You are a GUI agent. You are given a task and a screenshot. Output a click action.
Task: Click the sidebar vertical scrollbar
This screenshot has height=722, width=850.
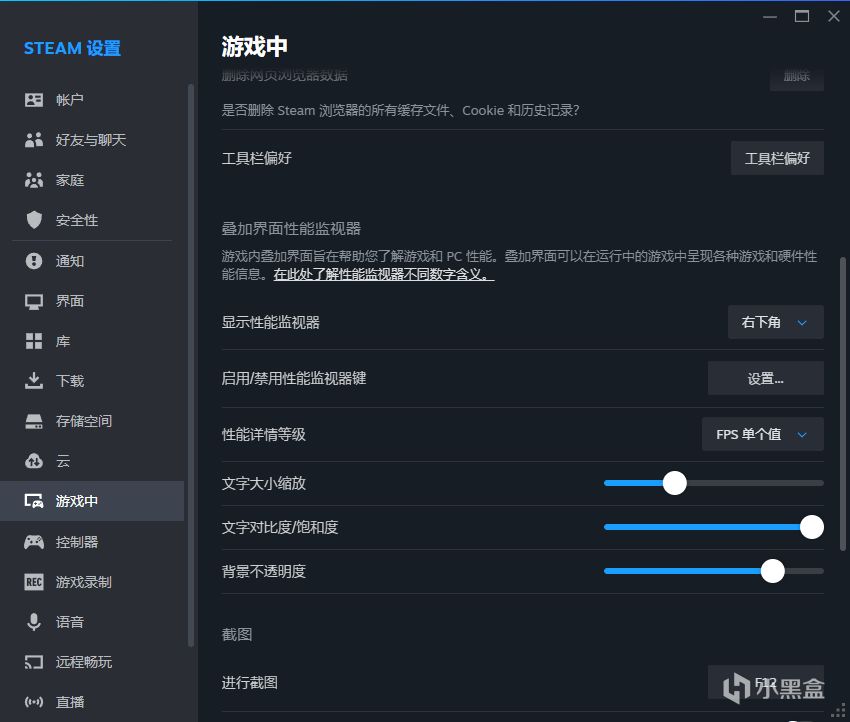(x=190, y=365)
